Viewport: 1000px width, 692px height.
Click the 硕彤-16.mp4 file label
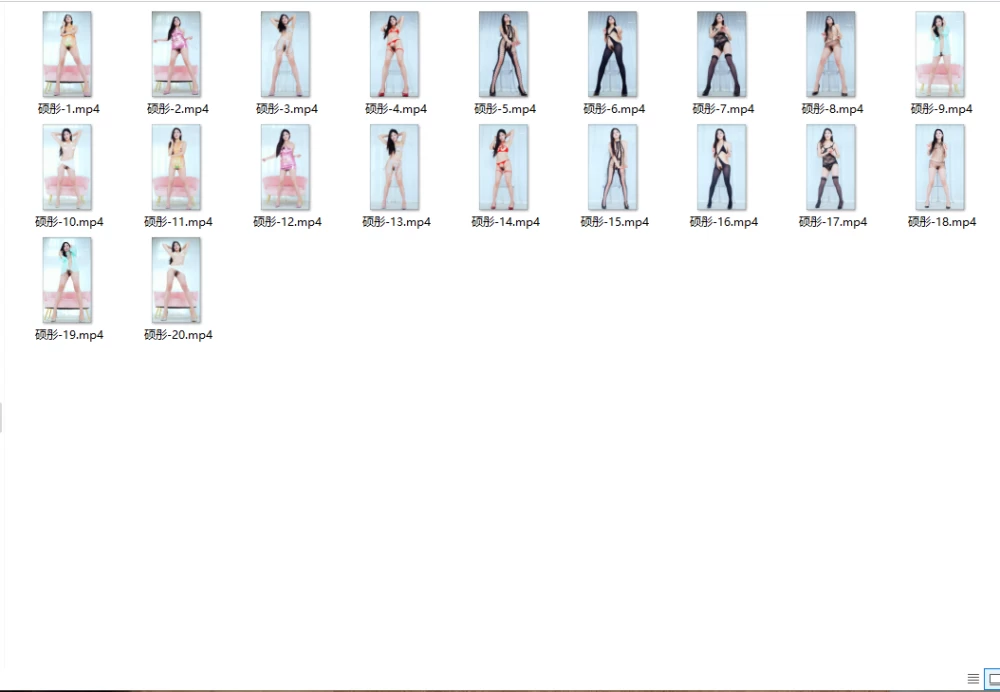(724, 222)
